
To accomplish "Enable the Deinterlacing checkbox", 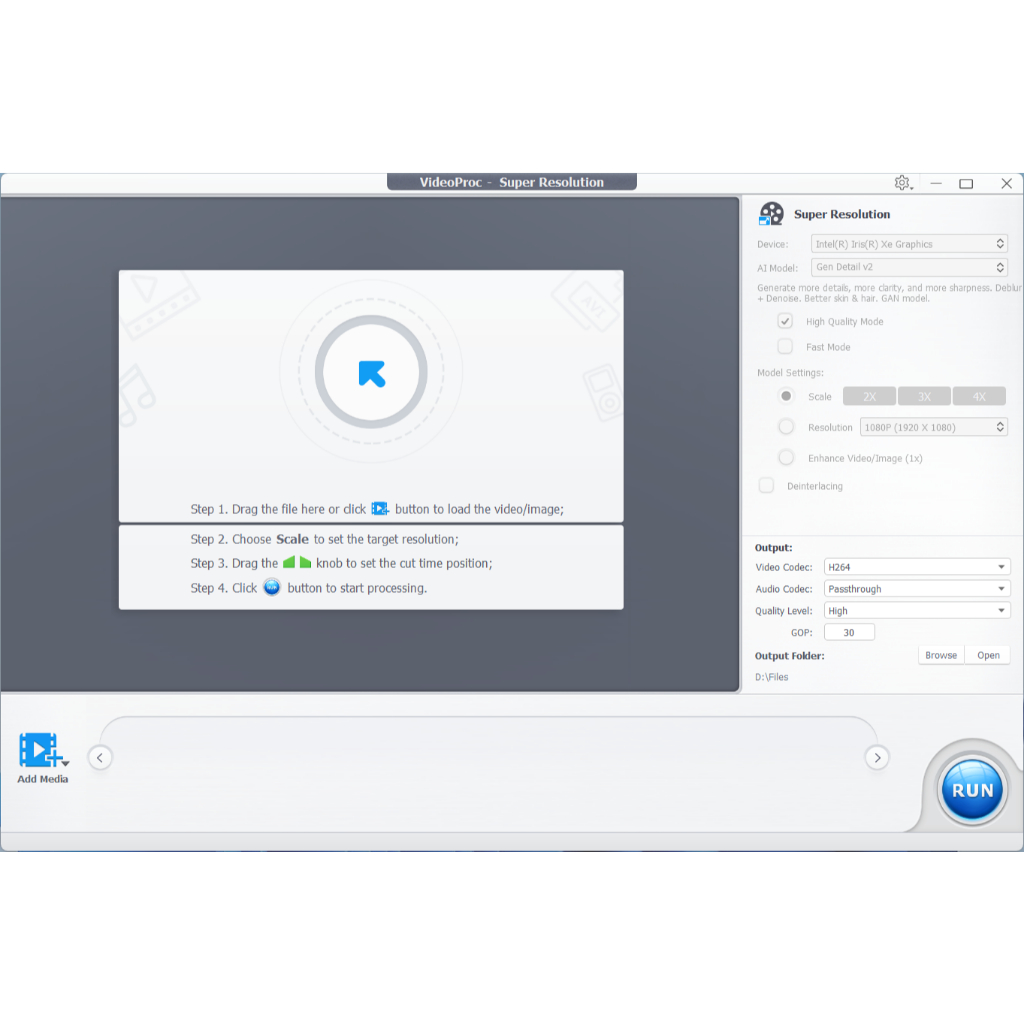I will (x=766, y=486).
